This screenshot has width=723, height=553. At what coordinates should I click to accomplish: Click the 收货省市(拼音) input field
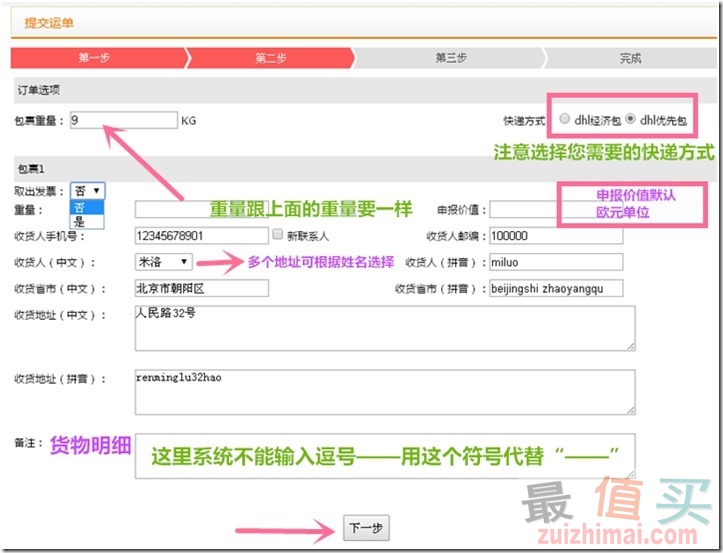click(x=556, y=288)
